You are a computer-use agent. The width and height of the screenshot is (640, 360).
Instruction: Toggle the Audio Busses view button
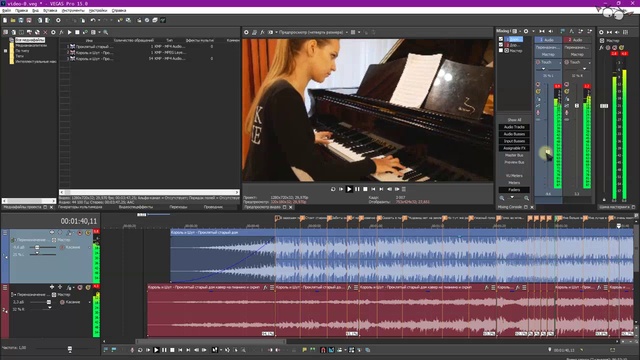click(514, 134)
